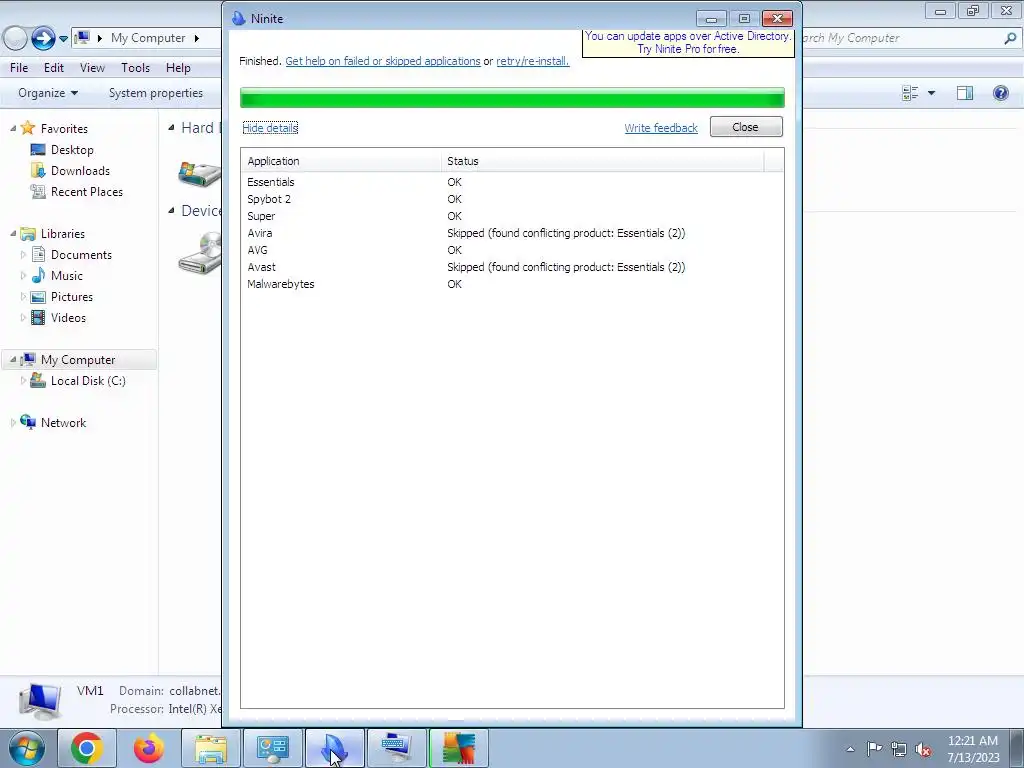The height and width of the screenshot is (768, 1024).
Task: Click the network tray icon
Action: click(899, 749)
